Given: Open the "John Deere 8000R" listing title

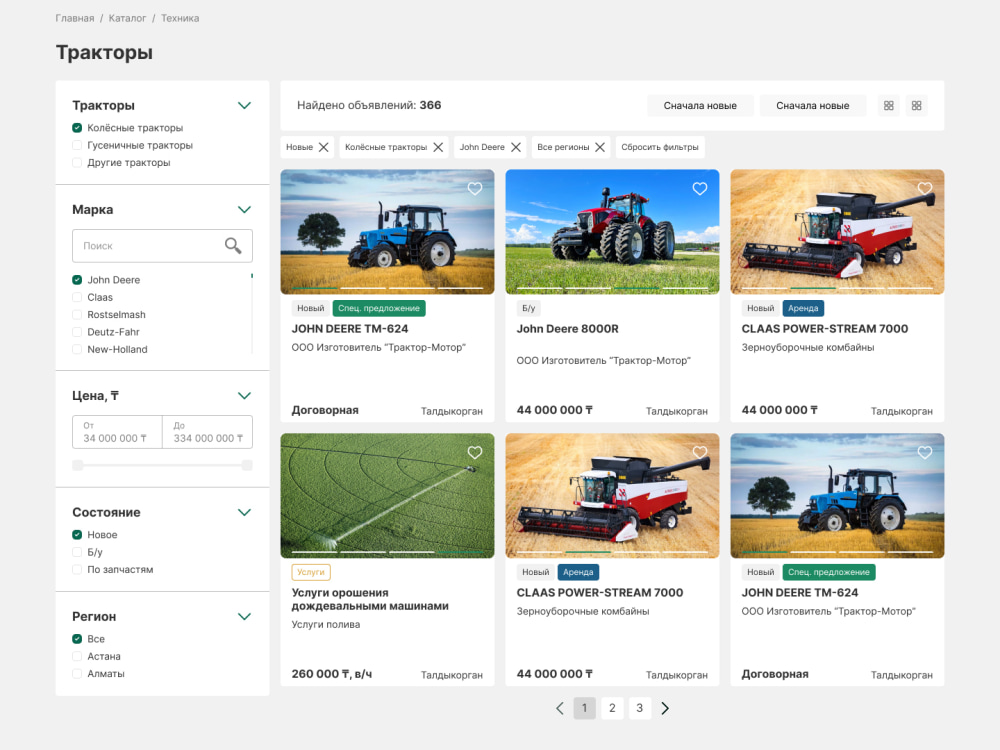Looking at the screenshot, I should (x=568, y=329).
